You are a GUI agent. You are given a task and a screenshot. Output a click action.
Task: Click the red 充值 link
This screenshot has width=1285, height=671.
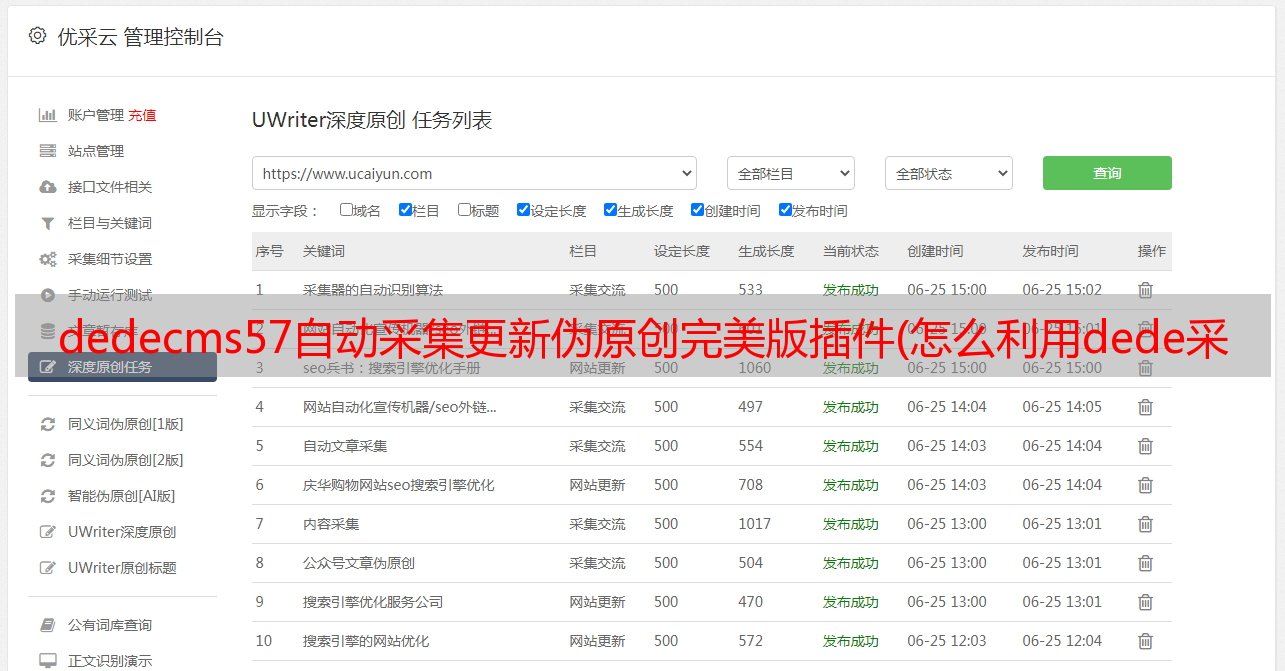(x=142, y=115)
